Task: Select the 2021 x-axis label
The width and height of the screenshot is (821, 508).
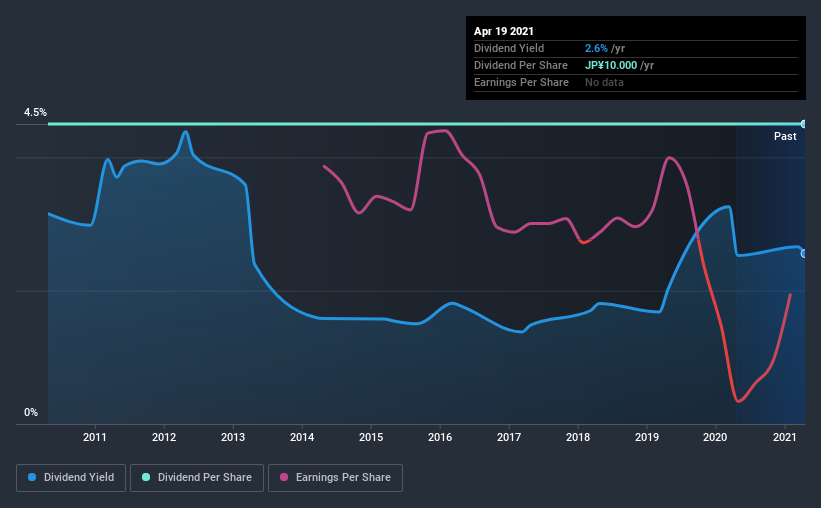Action: click(785, 437)
